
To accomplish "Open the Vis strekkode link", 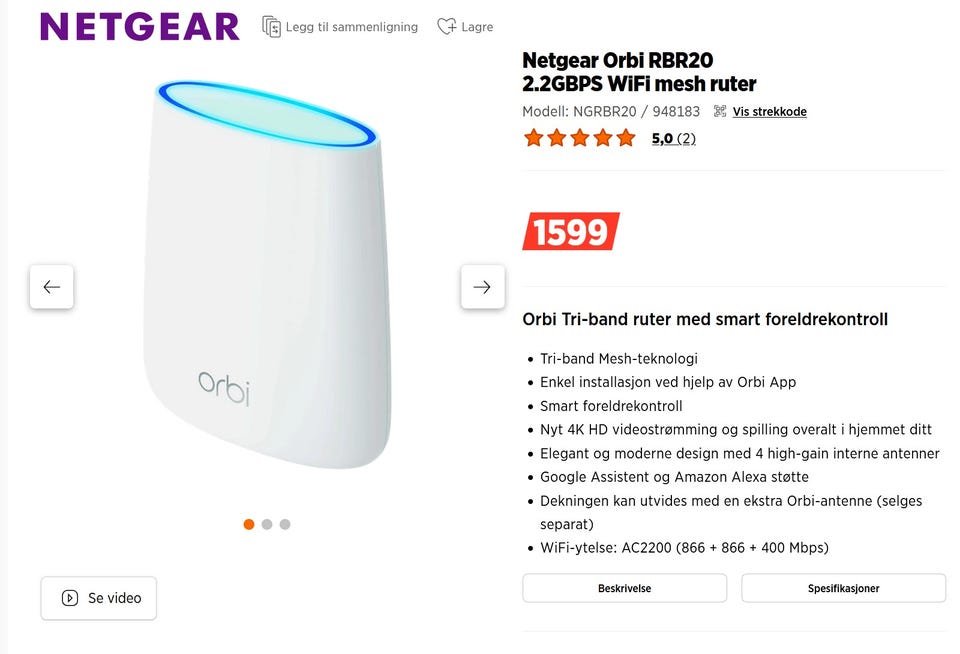I will [x=770, y=111].
